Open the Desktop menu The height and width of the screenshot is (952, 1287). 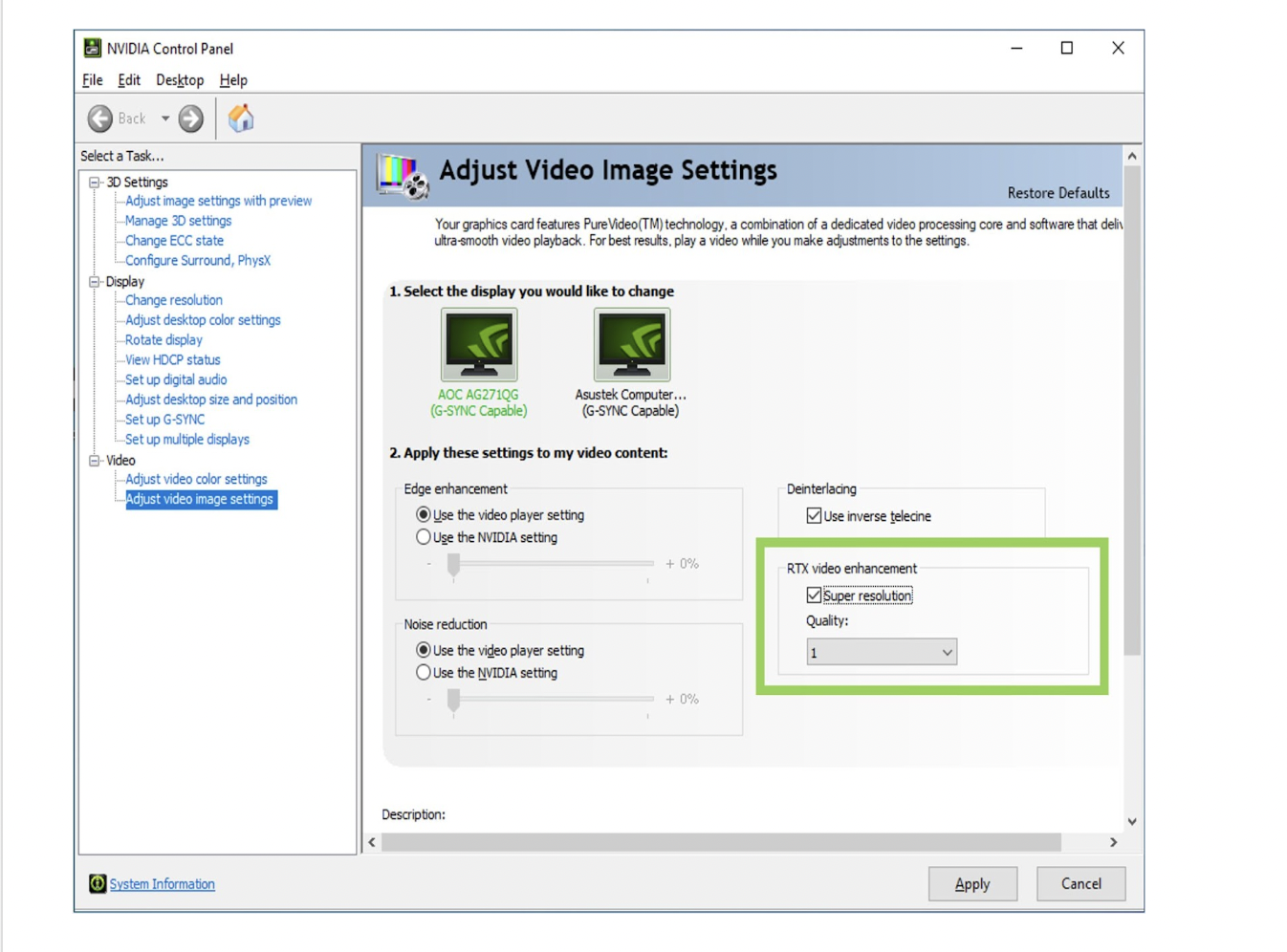pyautogui.click(x=180, y=80)
